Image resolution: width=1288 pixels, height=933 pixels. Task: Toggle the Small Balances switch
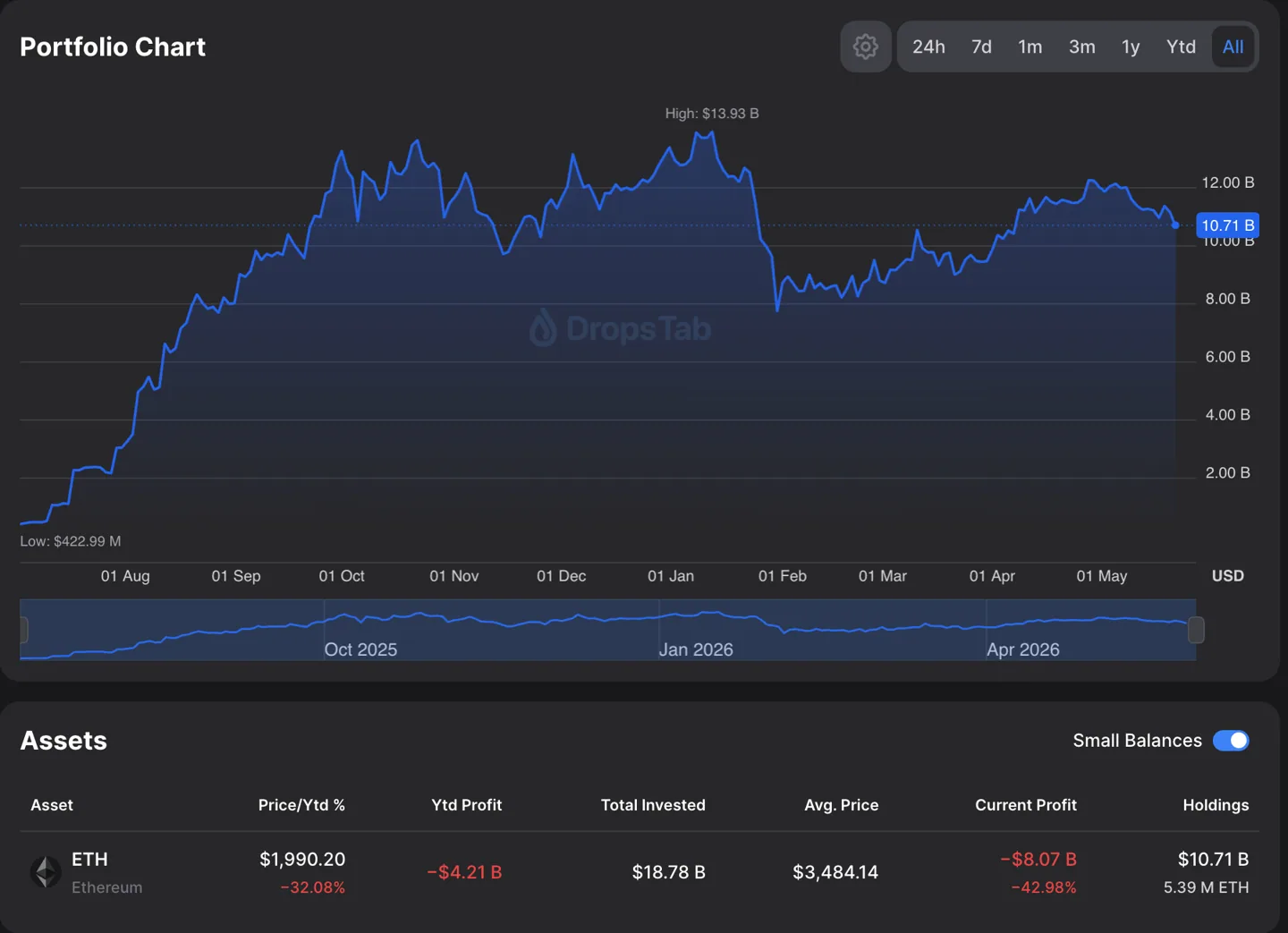pyautogui.click(x=1231, y=741)
